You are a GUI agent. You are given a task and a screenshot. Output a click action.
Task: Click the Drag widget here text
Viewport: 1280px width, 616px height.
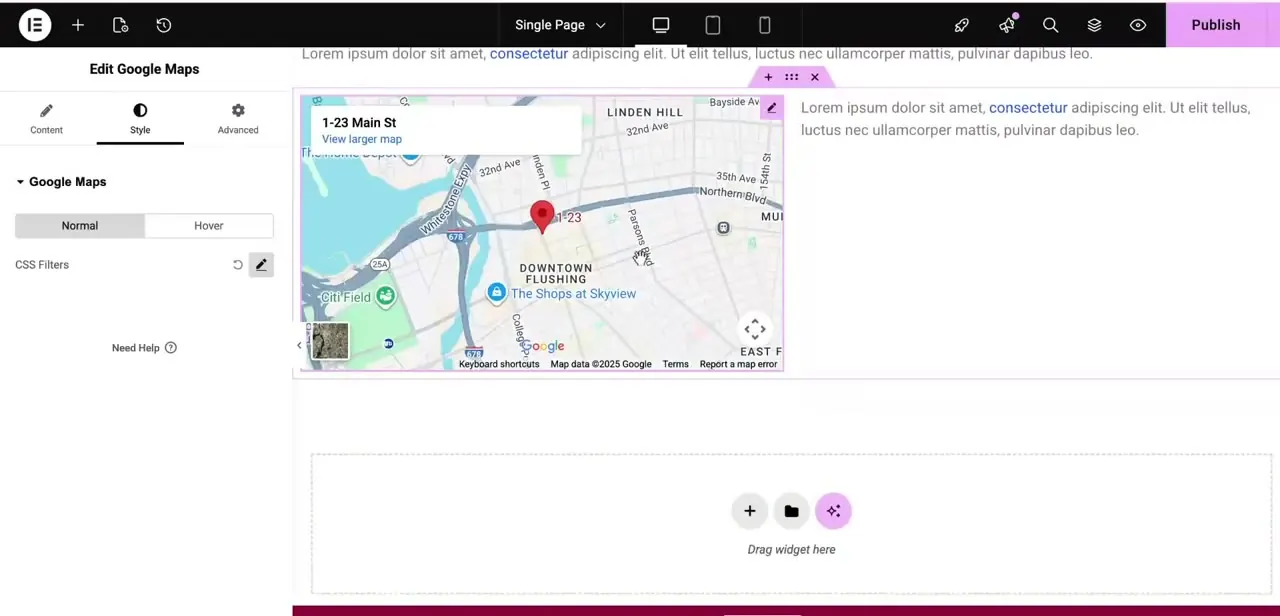tap(791, 549)
